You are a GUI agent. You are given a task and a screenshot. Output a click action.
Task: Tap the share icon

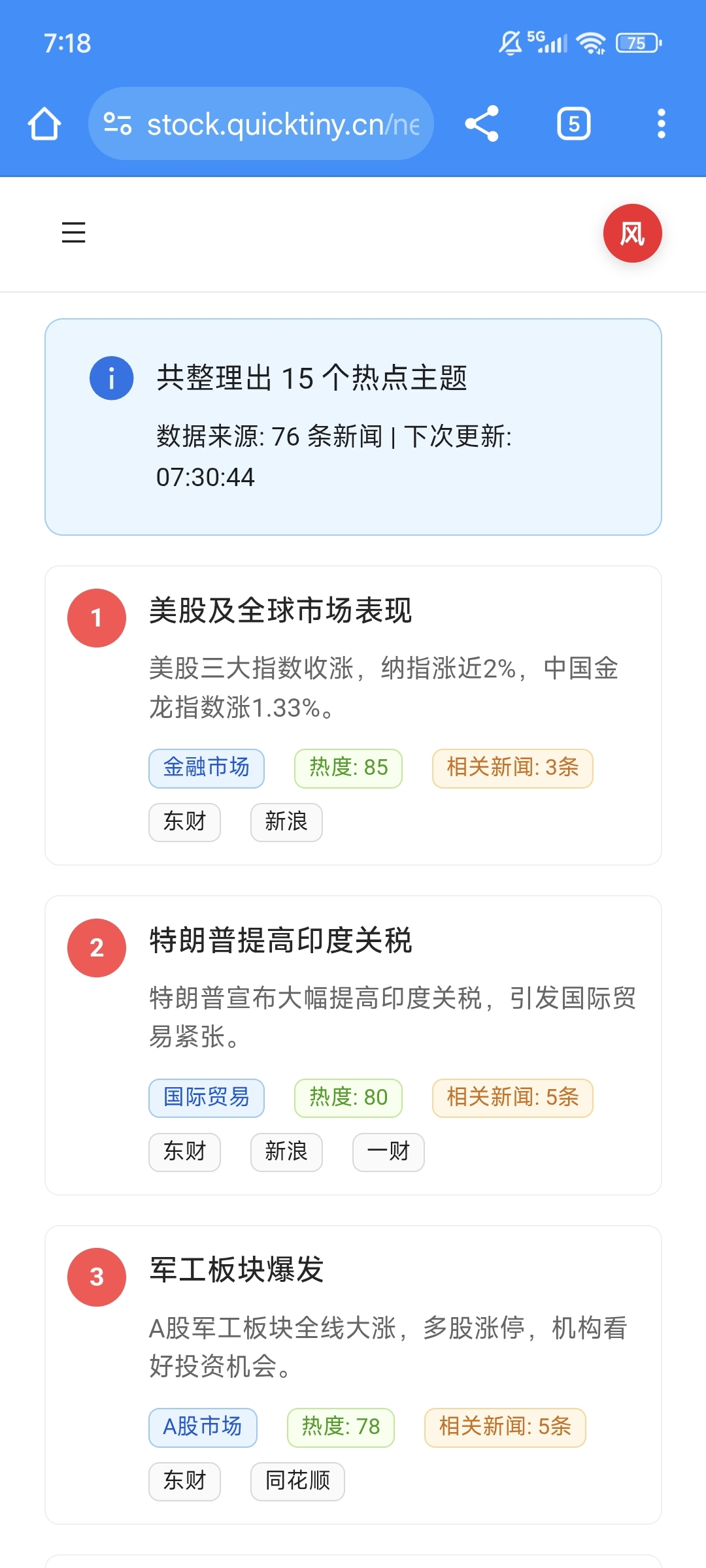482,123
